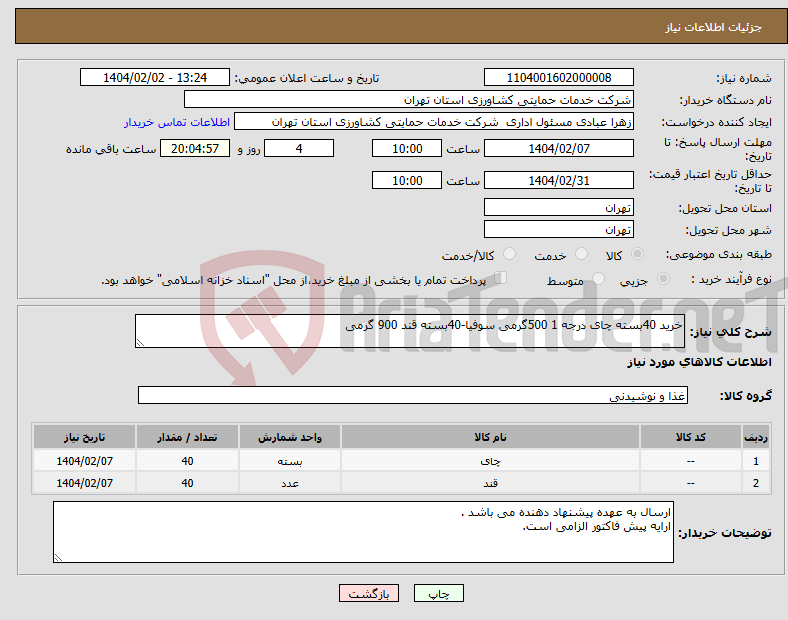Click the تاریخ نیاز column header
The image size is (788, 620).
(84, 437)
